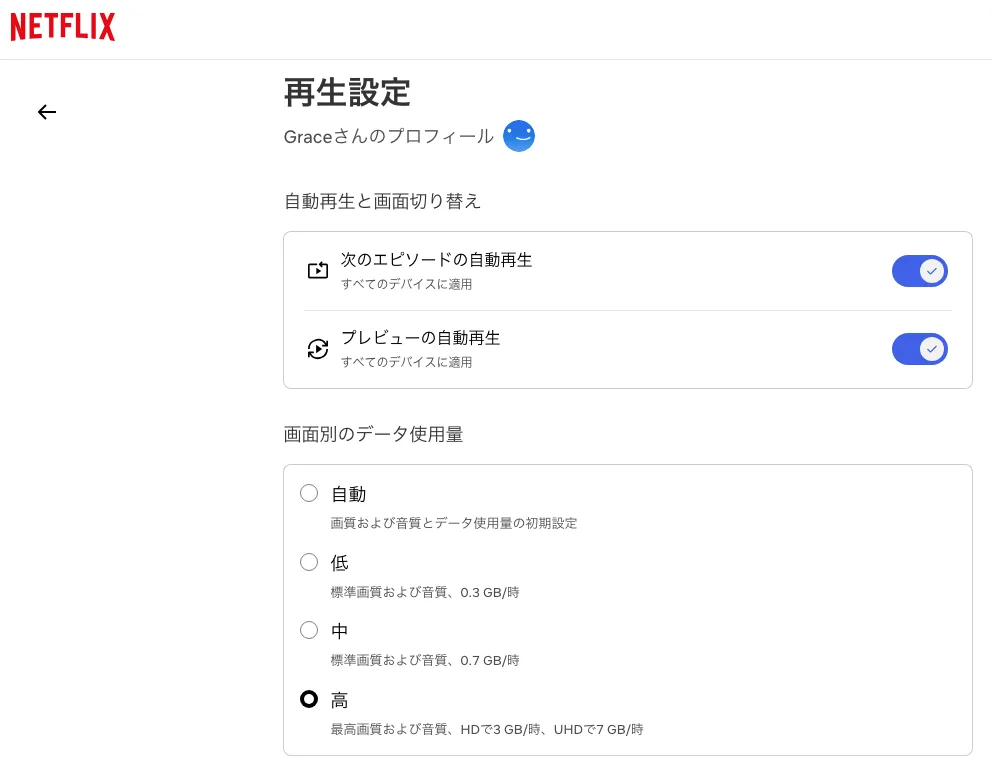Toggle プレビューの自動再生 switch
Viewport: 992px width, 763px height.
[919, 349]
